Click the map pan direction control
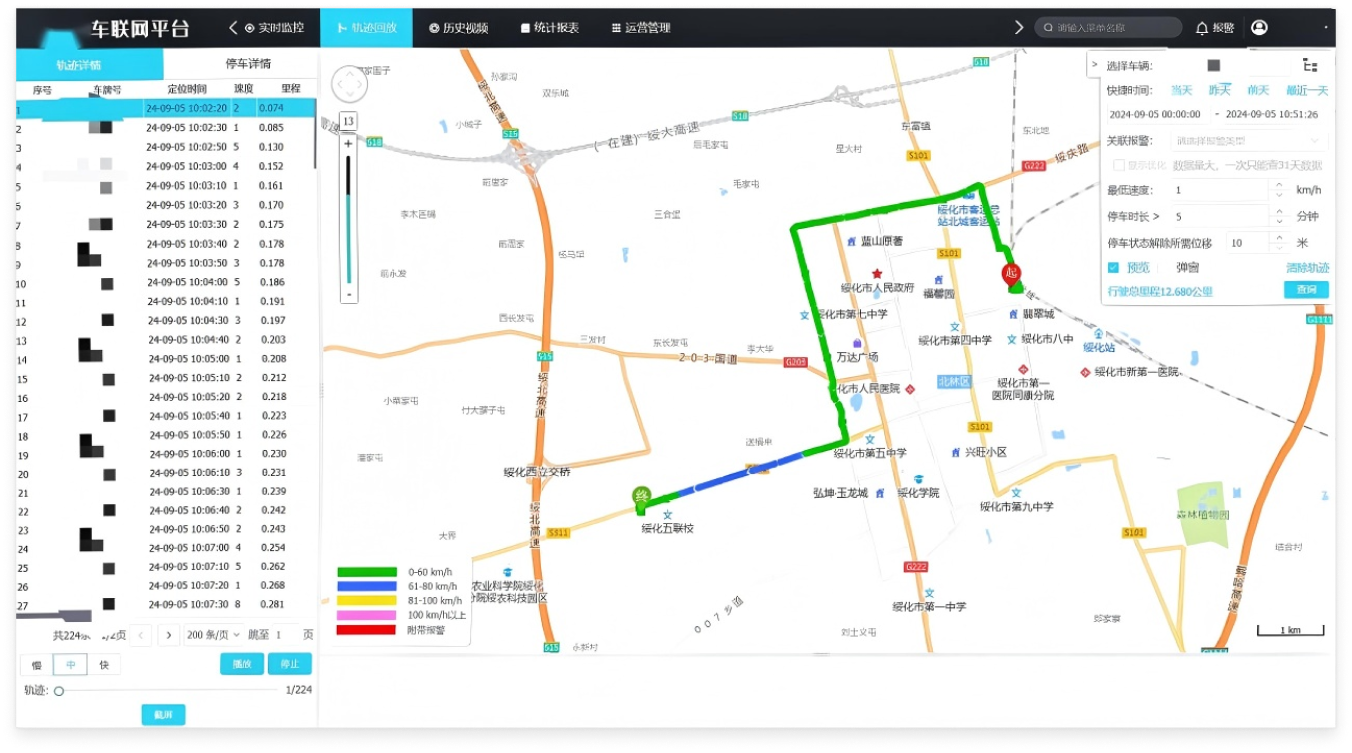This screenshot has width=1352, height=753. (x=349, y=85)
